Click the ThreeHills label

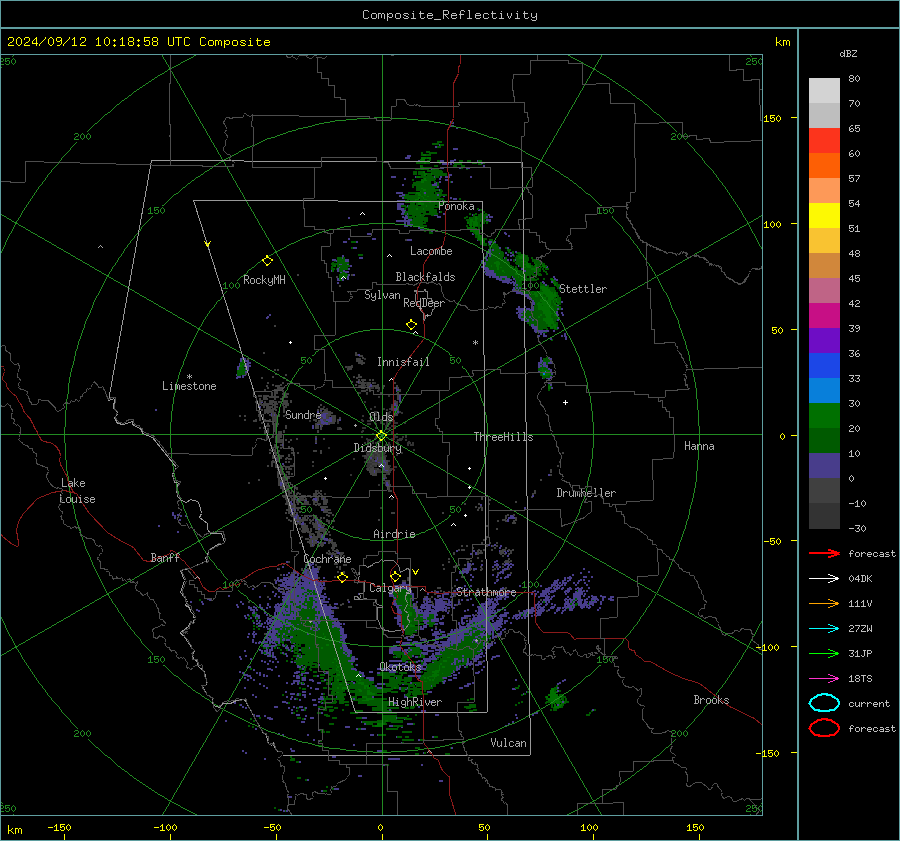coord(503,437)
